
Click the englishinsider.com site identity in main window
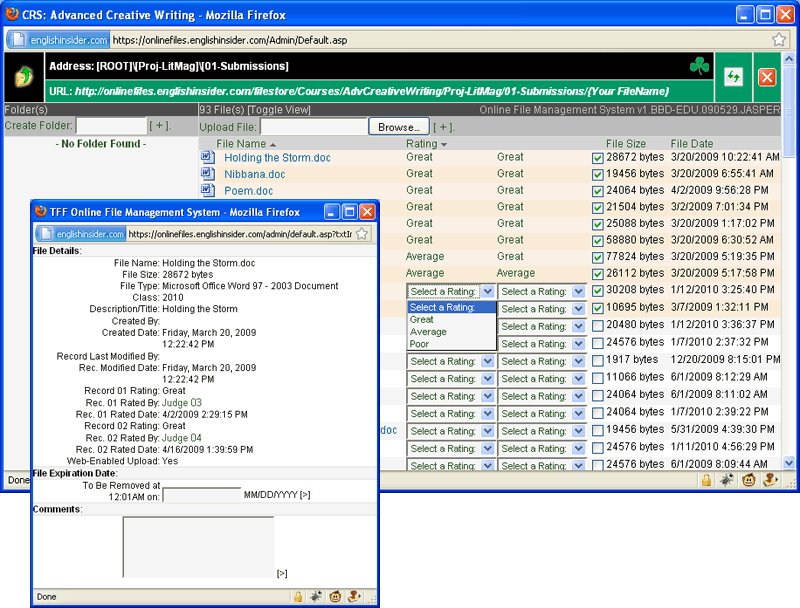coord(60,40)
